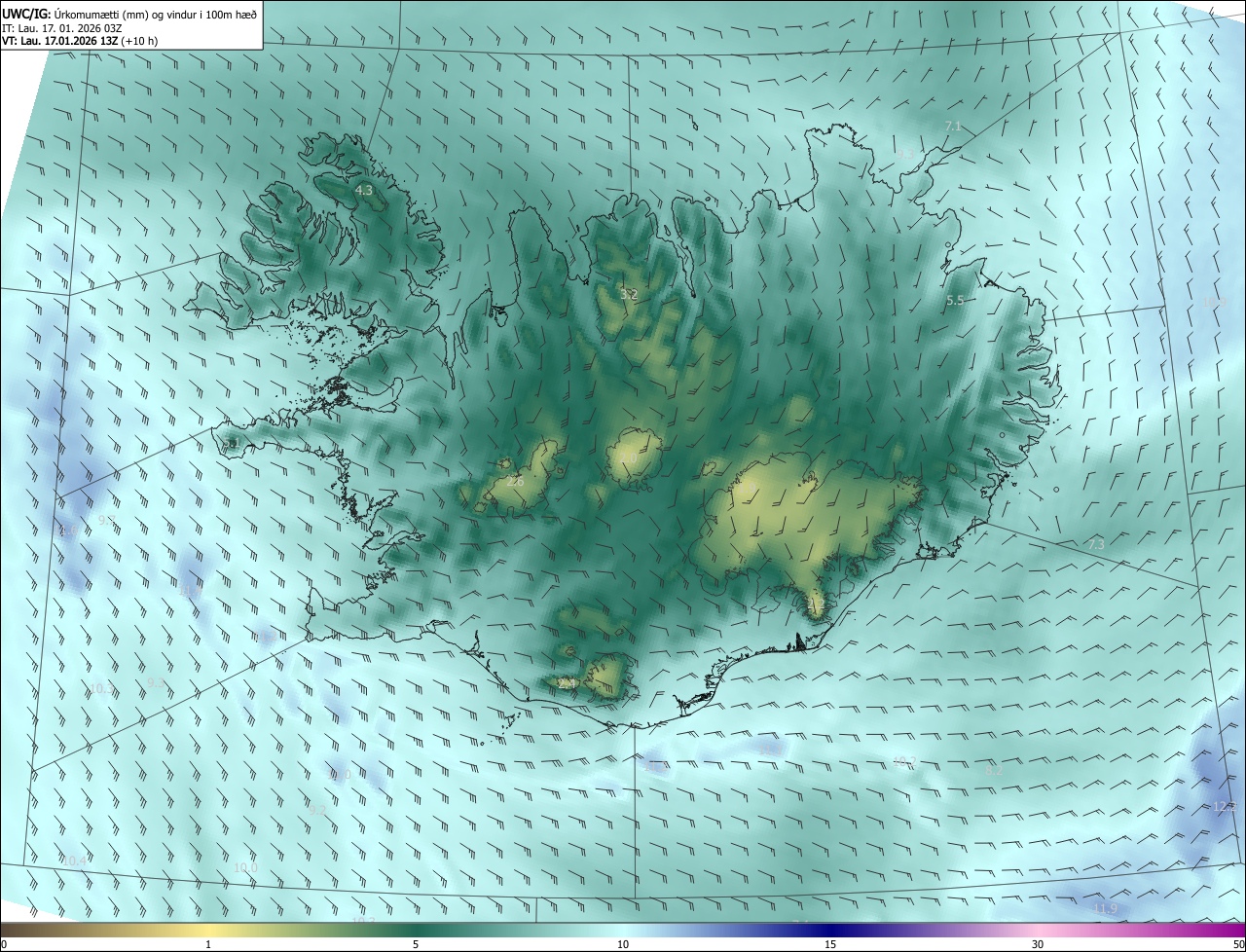Click the 3.2 value label in north Iceland
Viewport: 1246px width, 952px height.
[629, 293]
